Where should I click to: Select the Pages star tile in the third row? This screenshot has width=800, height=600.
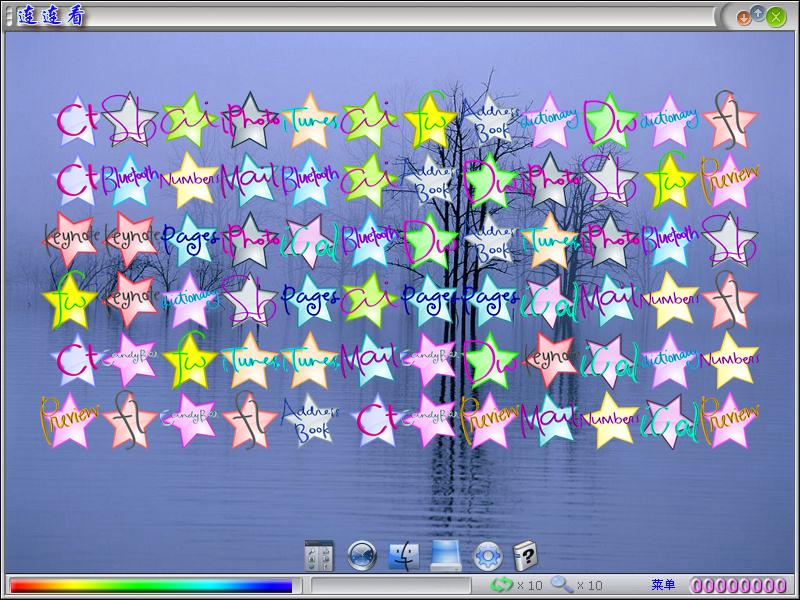point(190,240)
